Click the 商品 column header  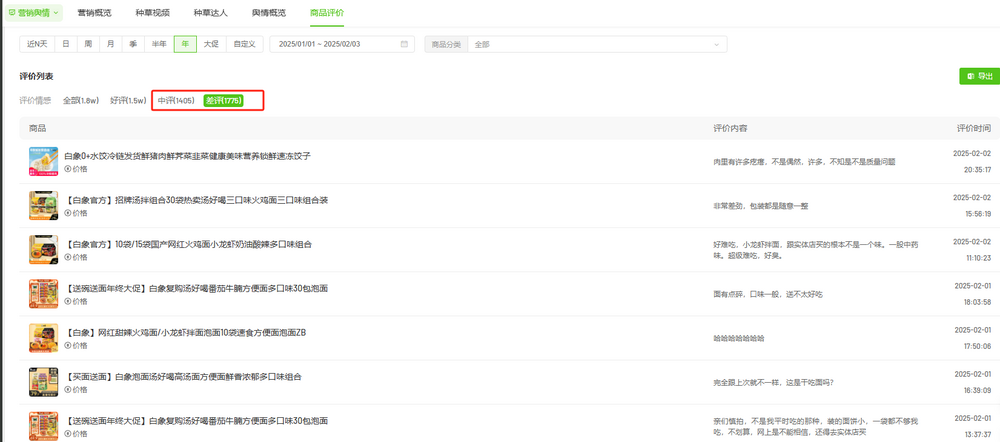38,128
